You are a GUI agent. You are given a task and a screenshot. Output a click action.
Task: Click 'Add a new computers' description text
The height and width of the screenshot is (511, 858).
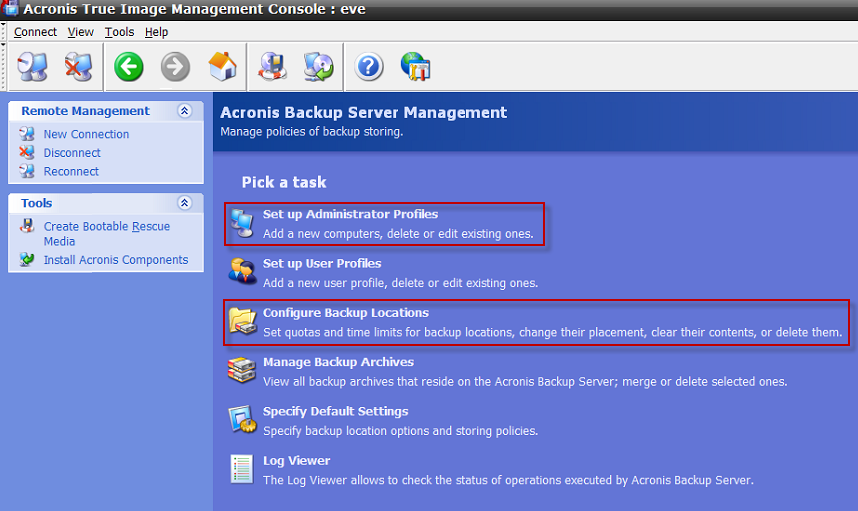tap(398, 234)
